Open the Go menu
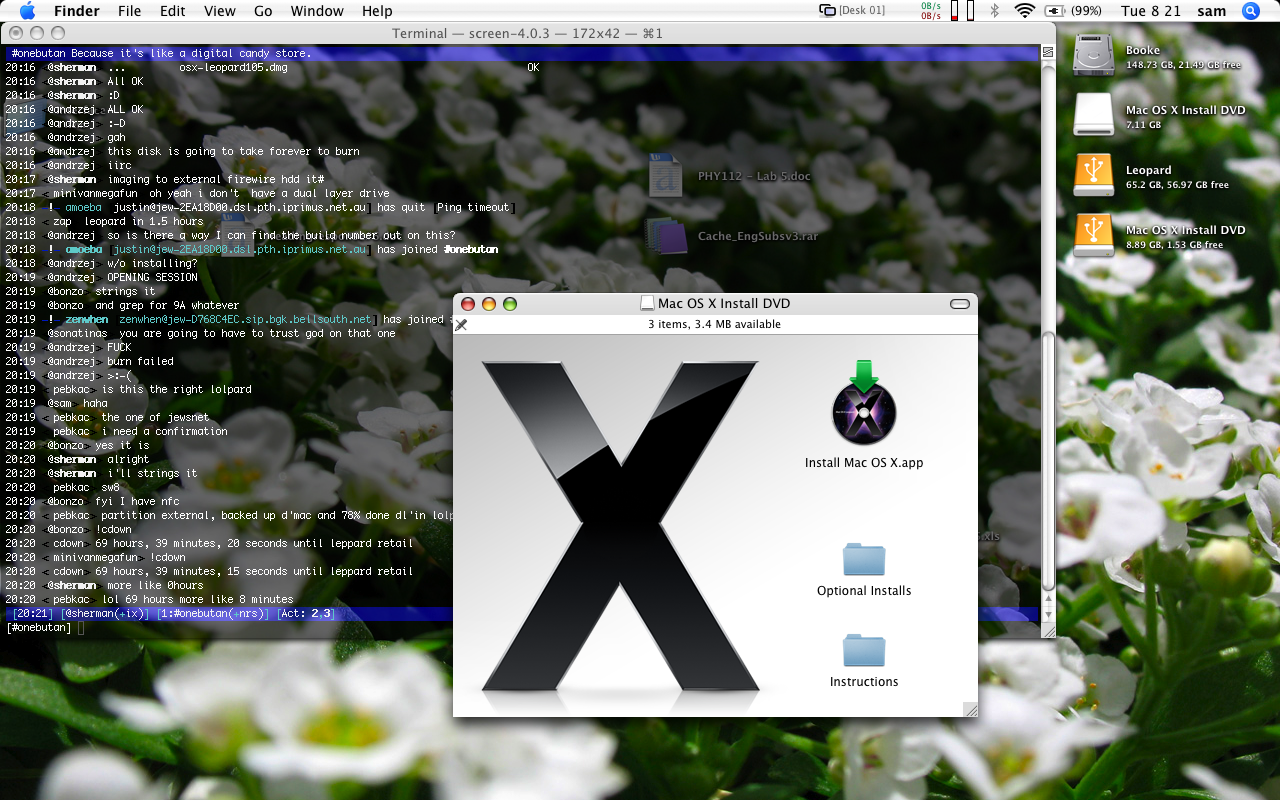1280x800 pixels. 263,11
